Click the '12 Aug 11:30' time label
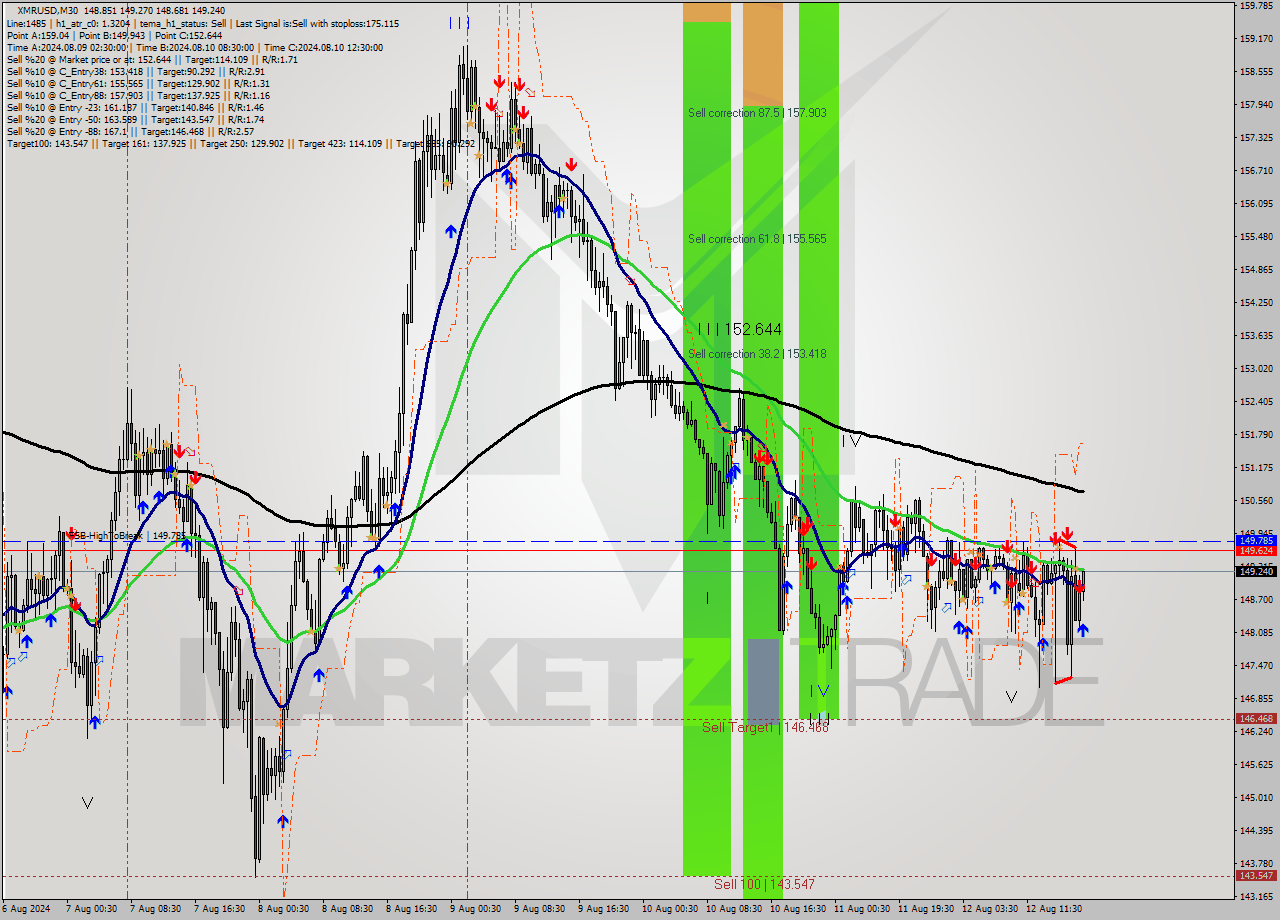Image resolution: width=1280 pixels, height=920 pixels. pos(1054,909)
